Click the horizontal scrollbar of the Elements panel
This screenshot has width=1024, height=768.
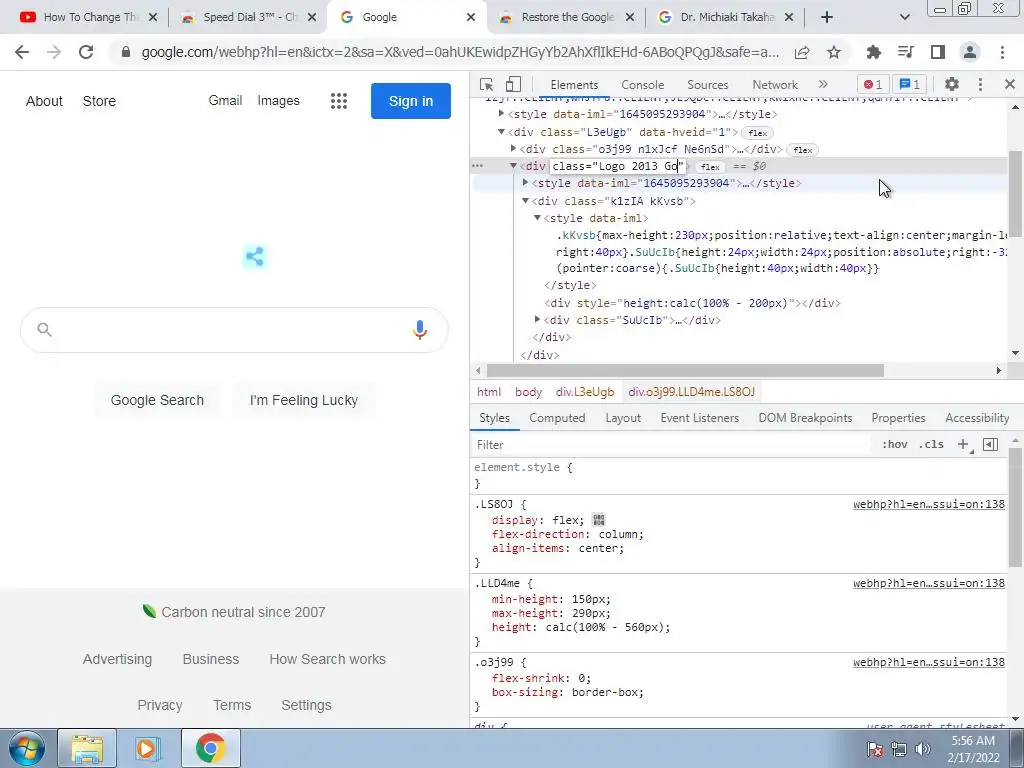coord(685,371)
